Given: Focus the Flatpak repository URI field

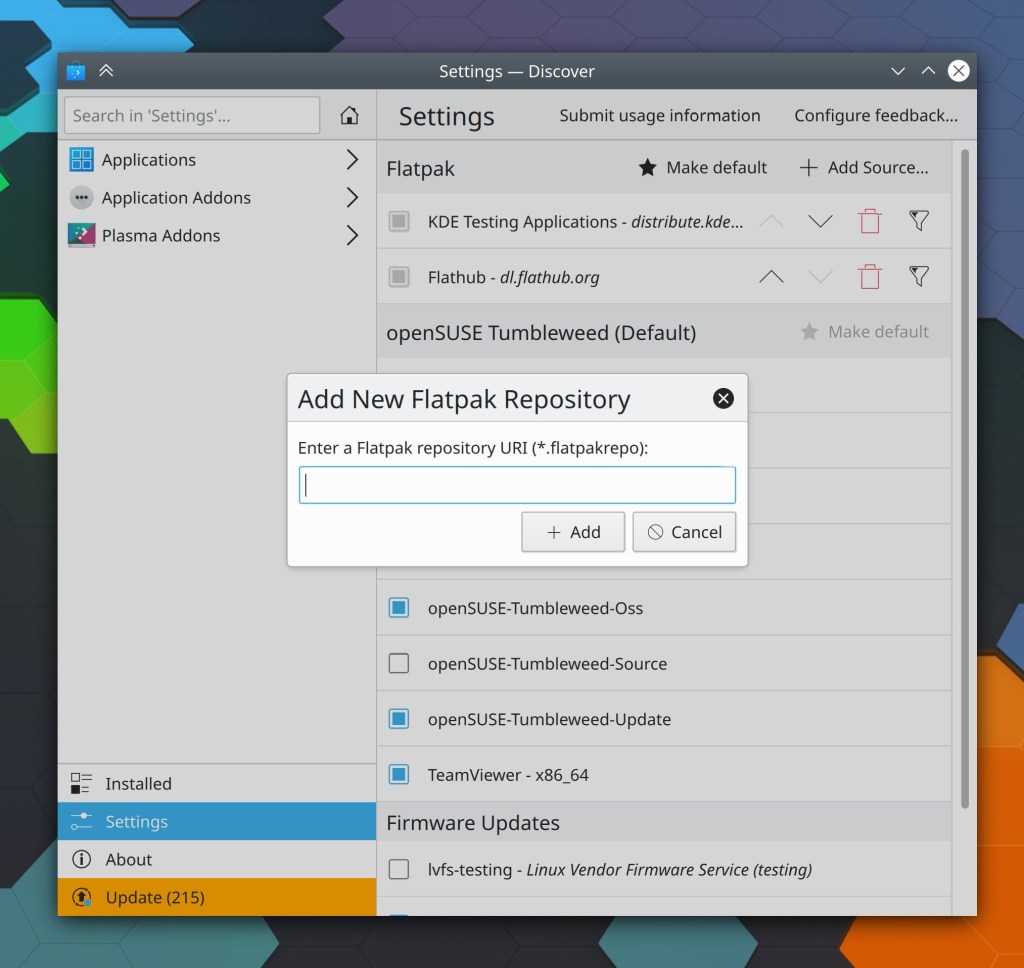Looking at the screenshot, I should click(517, 486).
